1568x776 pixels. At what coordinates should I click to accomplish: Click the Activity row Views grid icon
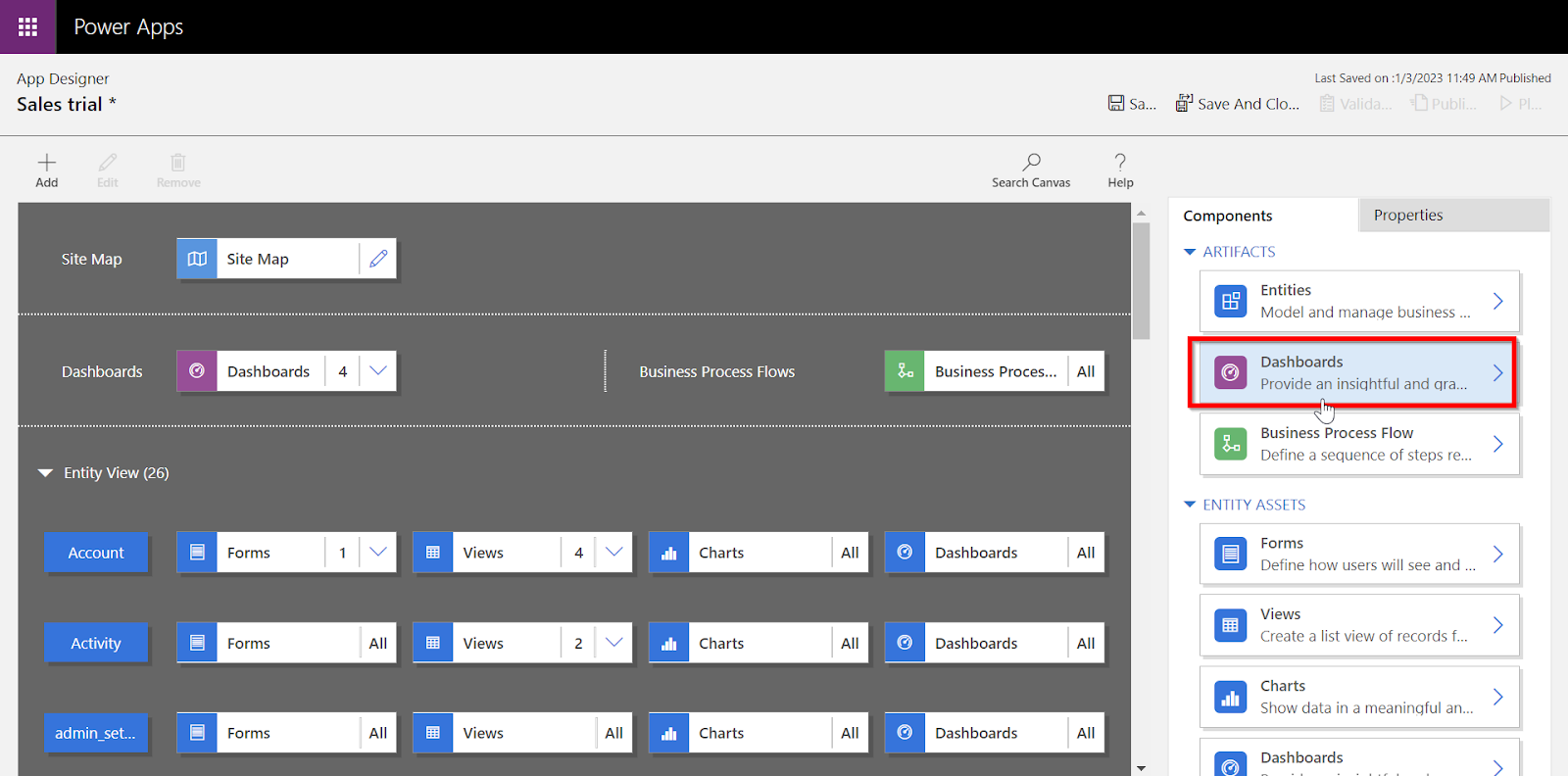click(x=433, y=643)
